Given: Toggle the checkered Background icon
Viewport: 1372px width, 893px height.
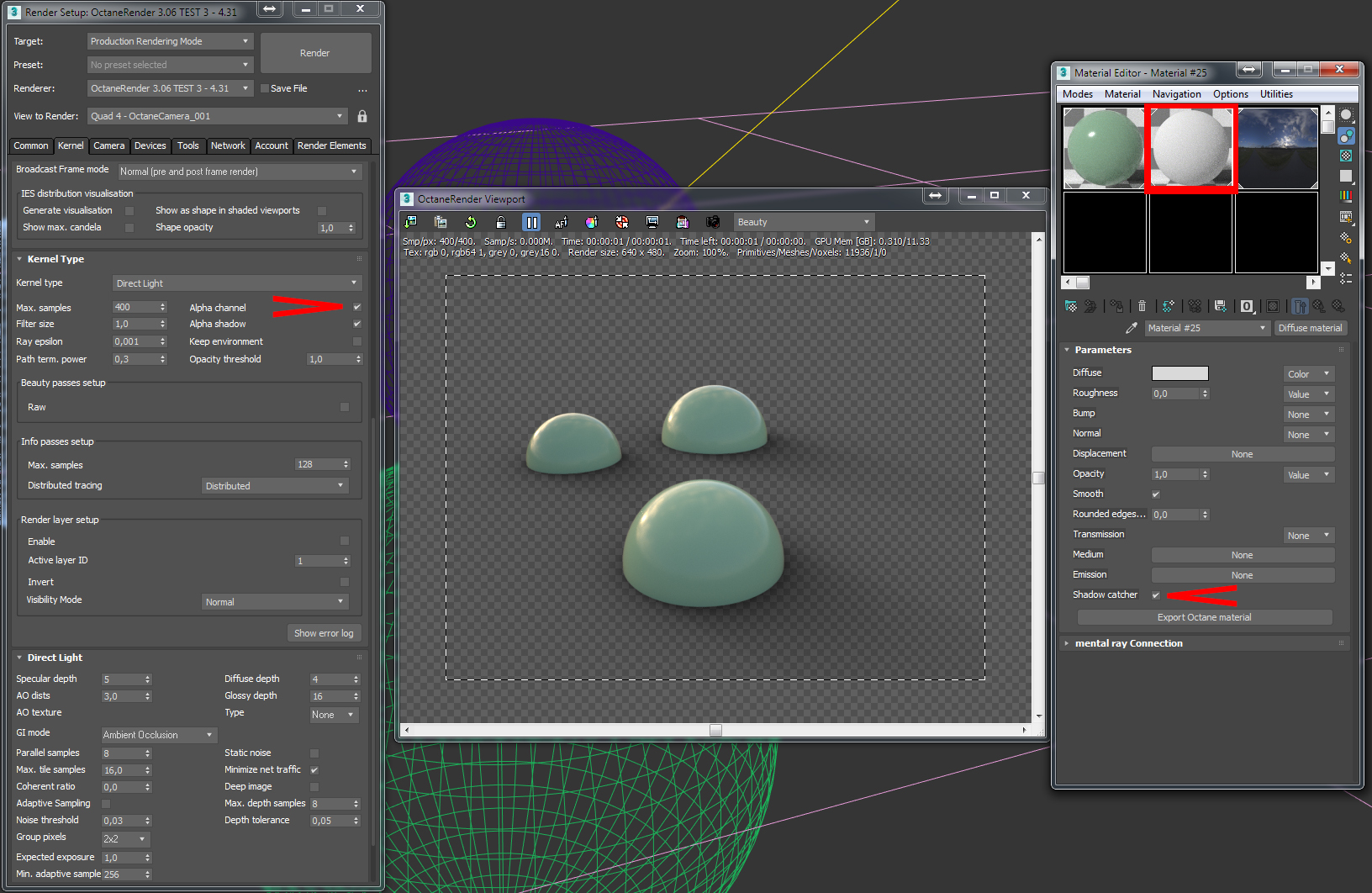Looking at the screenshot, I should pyautogui.click(x=1346, y=156).
